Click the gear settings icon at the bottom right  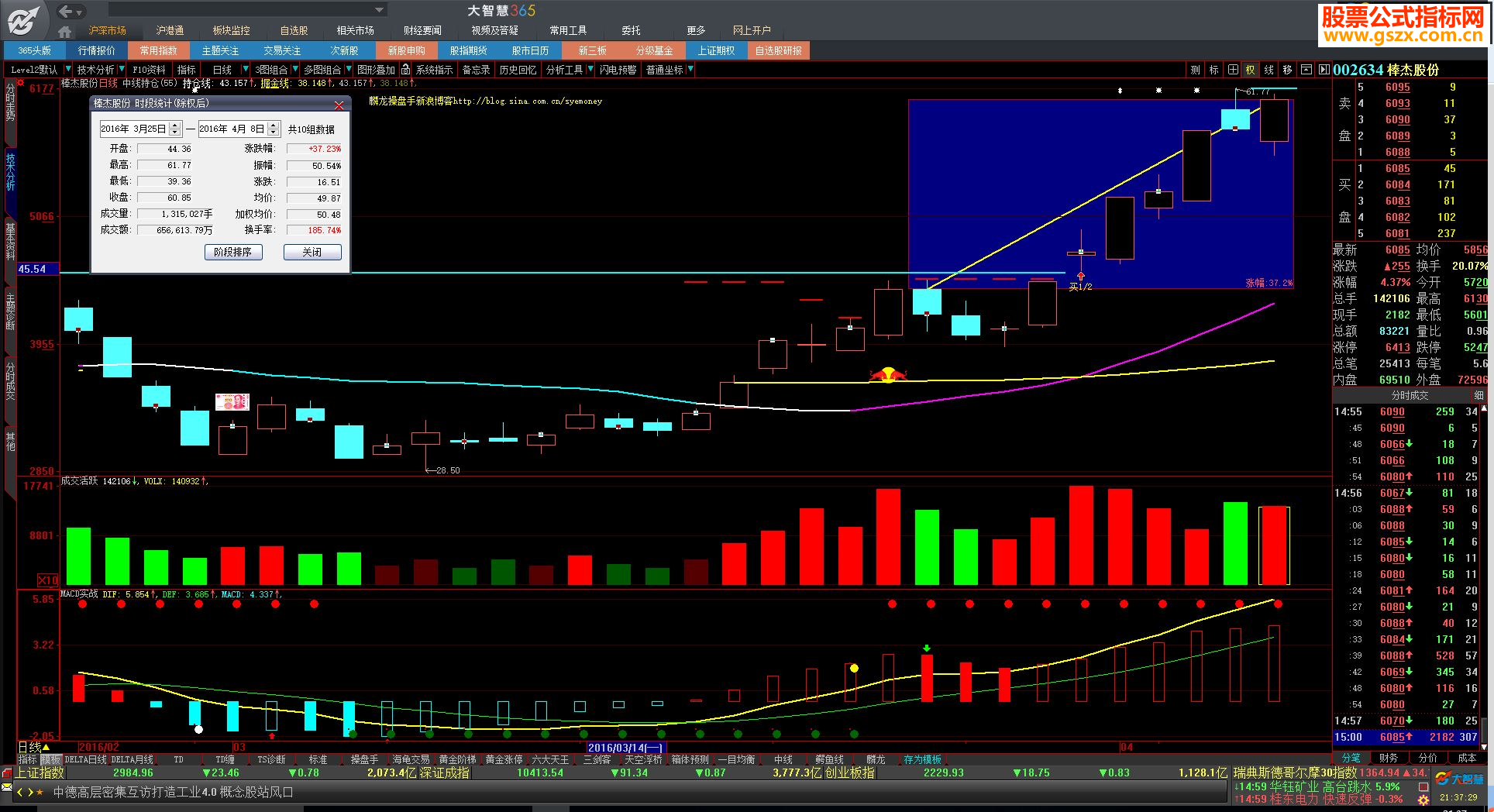(1423, 800)
